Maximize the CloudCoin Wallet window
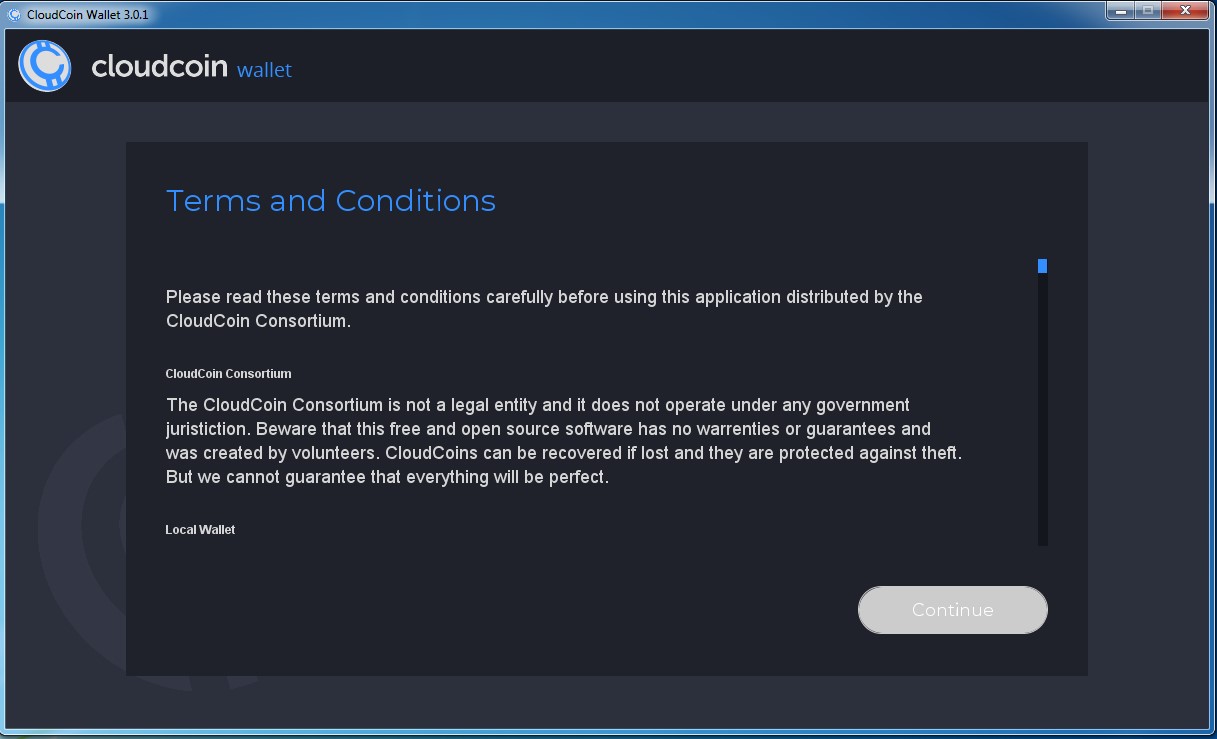The width and height of the screenshot is (1217, 739). tap(1148, 11)
